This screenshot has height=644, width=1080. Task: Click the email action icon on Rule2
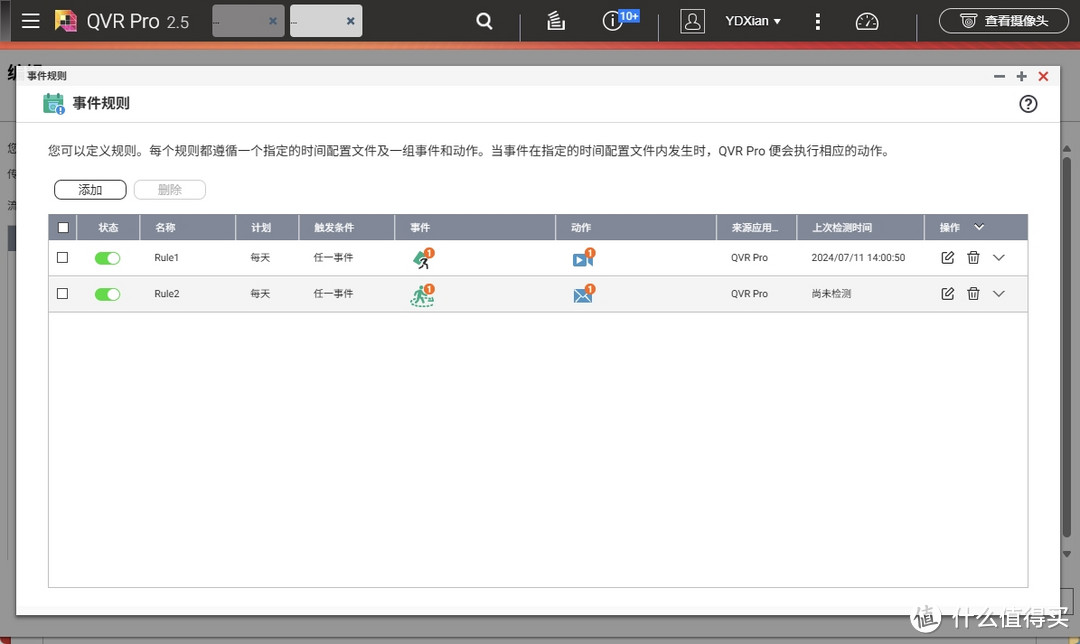pyautogui.click(x=583, y=294)
